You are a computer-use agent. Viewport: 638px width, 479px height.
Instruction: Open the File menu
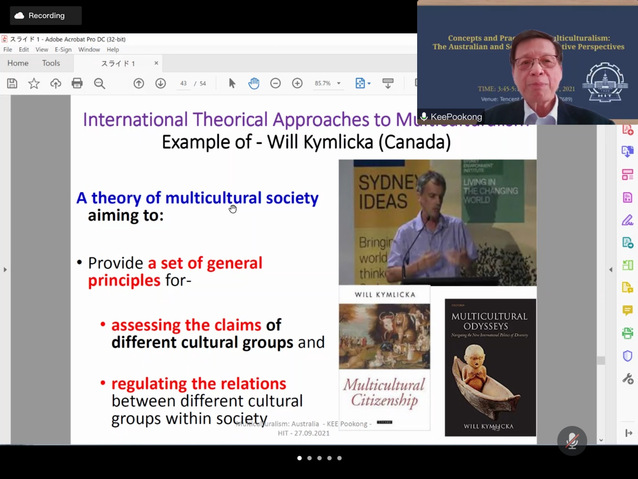(8, 50)
